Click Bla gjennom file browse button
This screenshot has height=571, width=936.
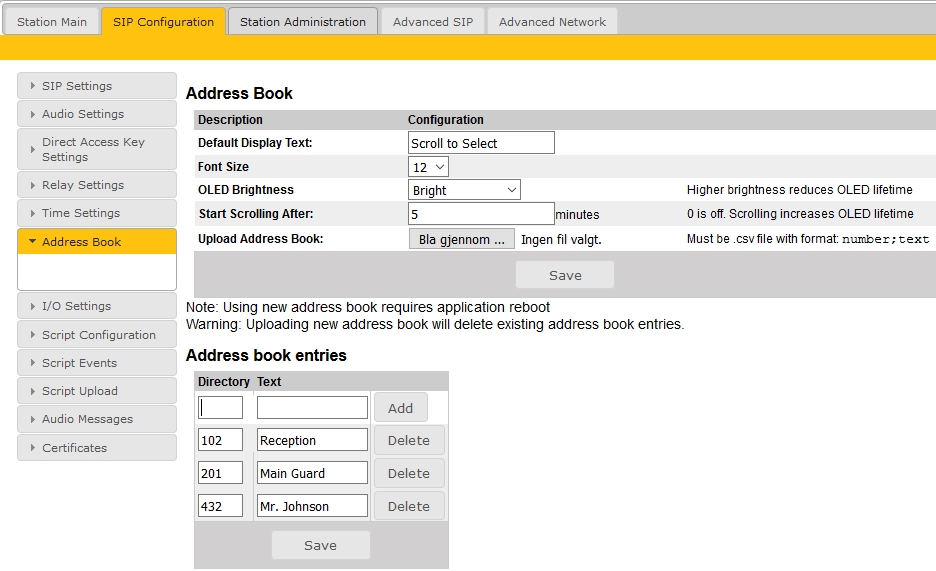(x=461, y=239)
